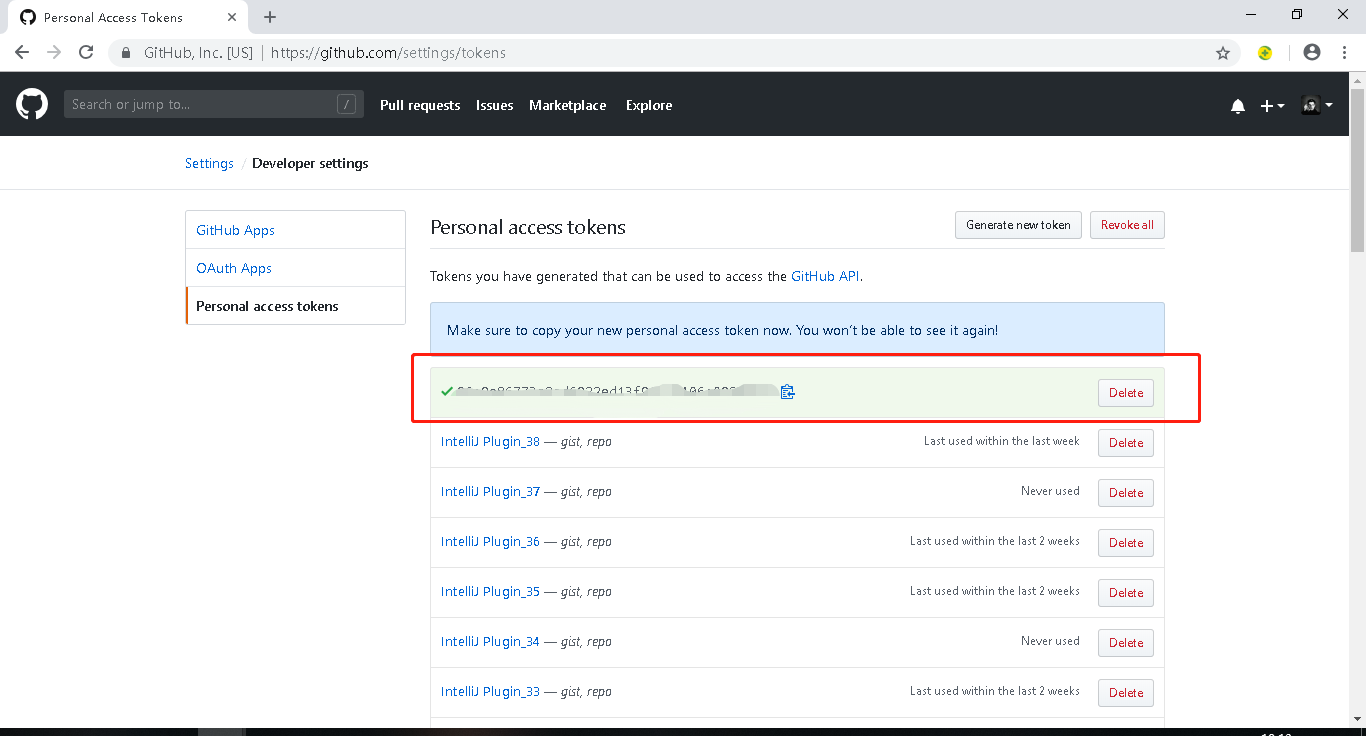This screenshot has width=1366, height=736.
Task: Go back in the browser
Action: pos(22,53)
